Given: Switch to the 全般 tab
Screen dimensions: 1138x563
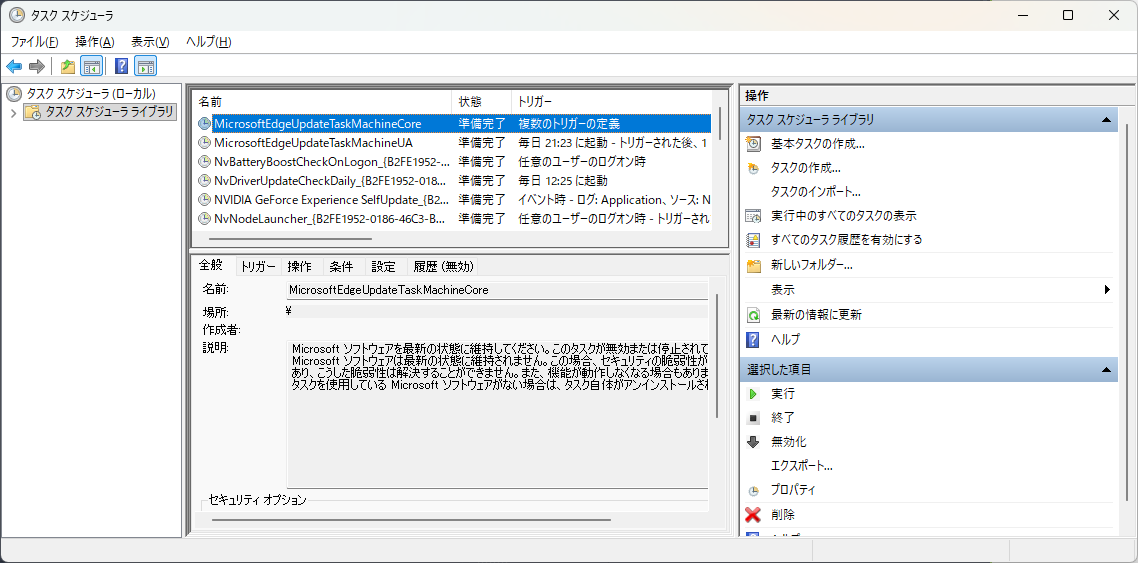Looking at the screenshot, I should tap(211, 266).
